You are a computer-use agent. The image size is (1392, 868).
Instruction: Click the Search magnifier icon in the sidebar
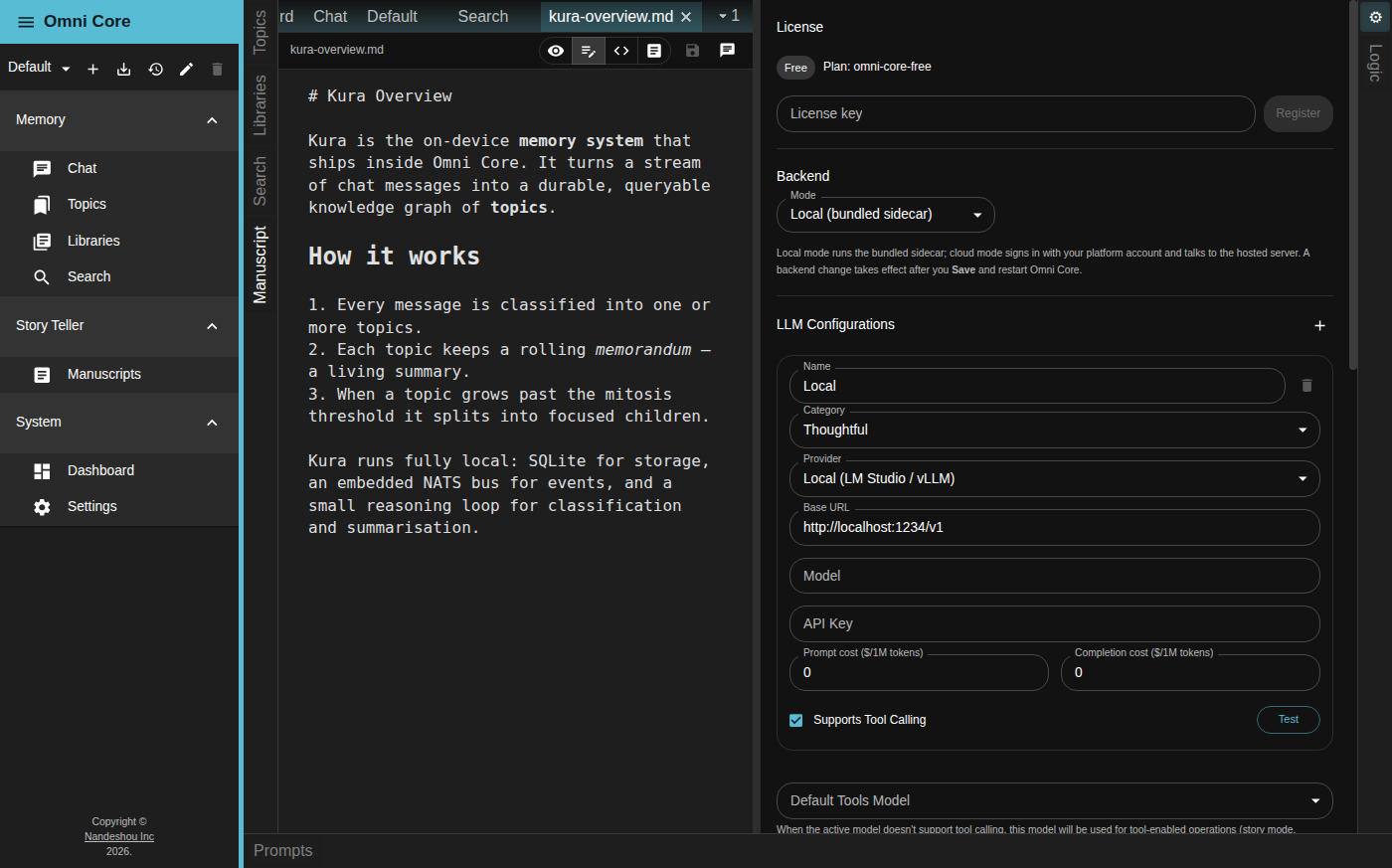point(42,277)
